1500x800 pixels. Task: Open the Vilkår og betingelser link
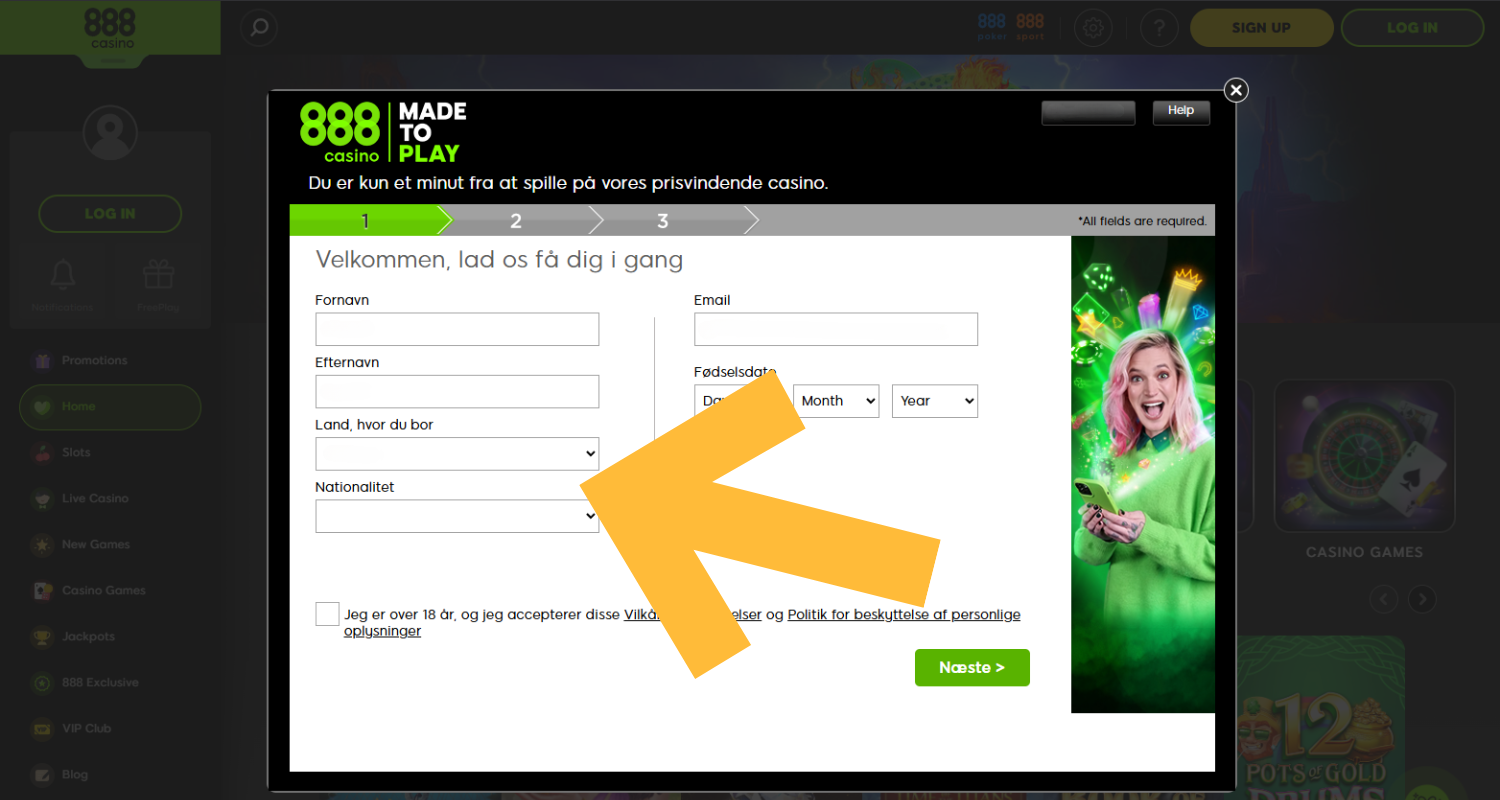coord(693,615)
